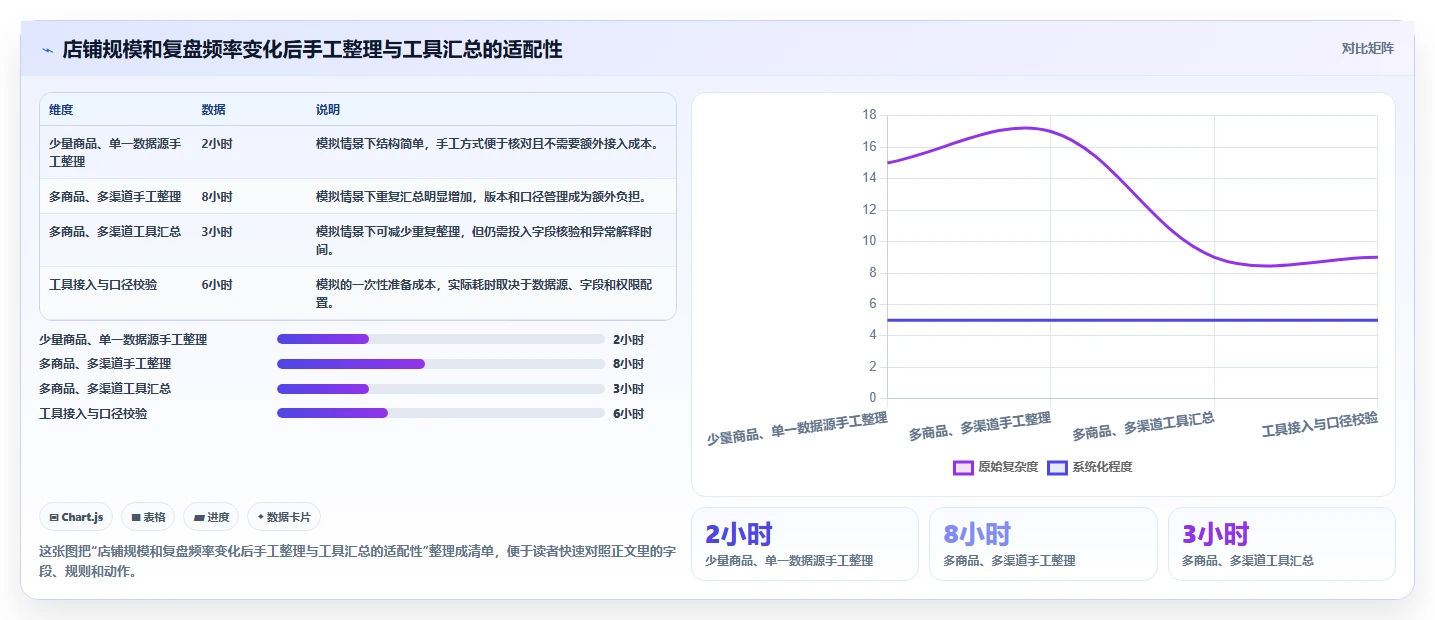
Task: Click the 工具接入与口径校验 progress bar
Action: (441, 413)
